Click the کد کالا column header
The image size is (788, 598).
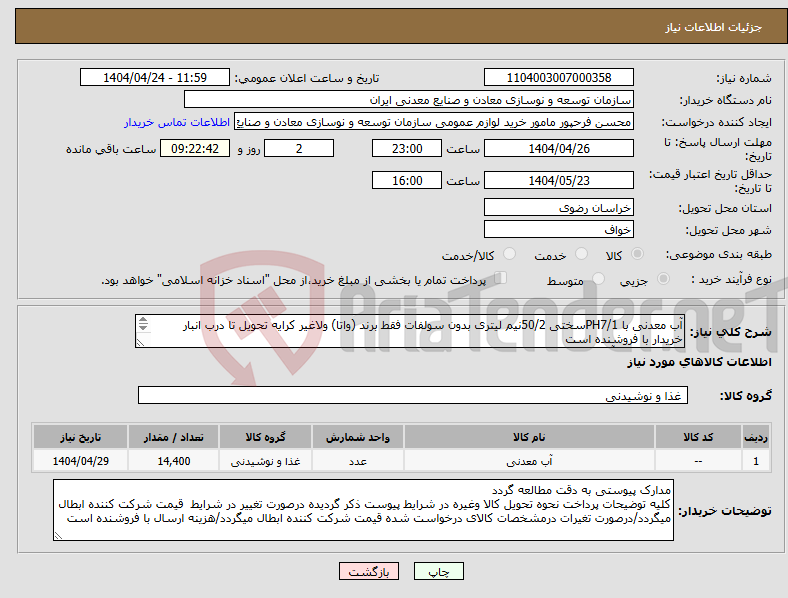coord(698,437)
